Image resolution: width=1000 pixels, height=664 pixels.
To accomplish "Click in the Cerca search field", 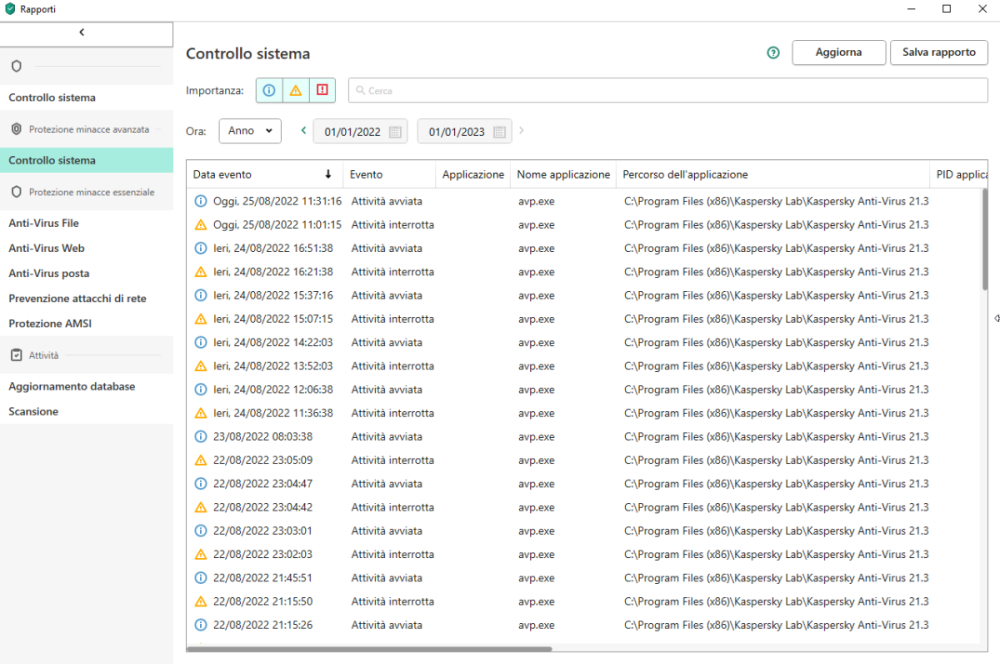I will tap(670, 91).
